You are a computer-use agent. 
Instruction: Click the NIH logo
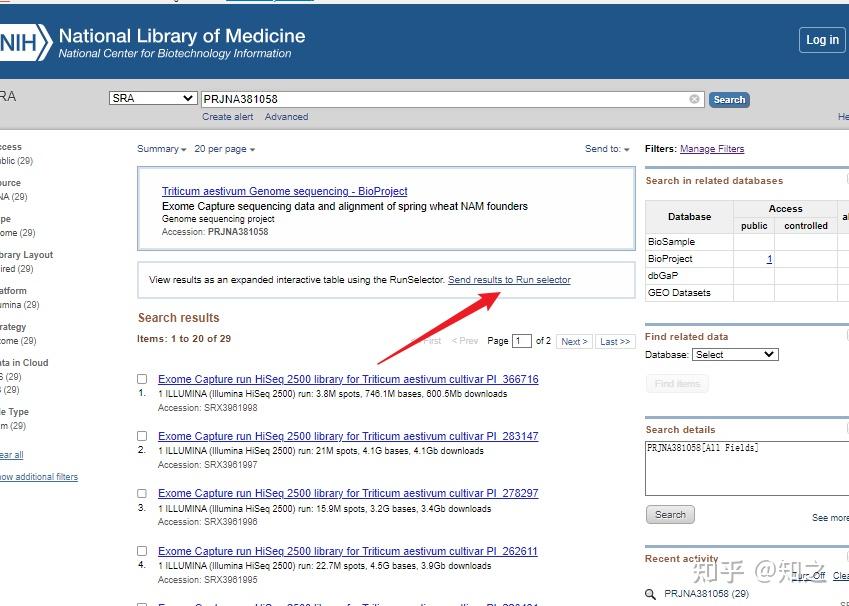coord(24,42)
